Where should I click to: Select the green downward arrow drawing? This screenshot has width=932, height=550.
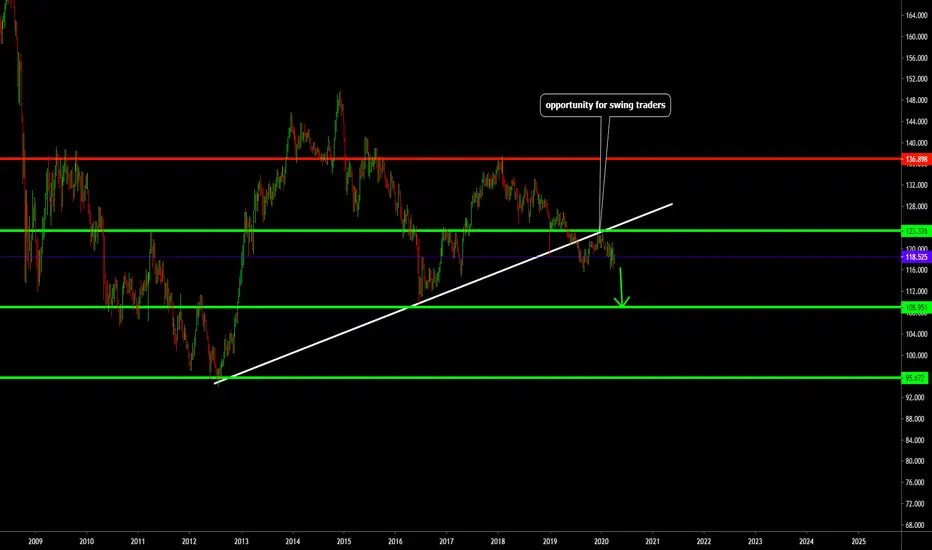(621, 288)
